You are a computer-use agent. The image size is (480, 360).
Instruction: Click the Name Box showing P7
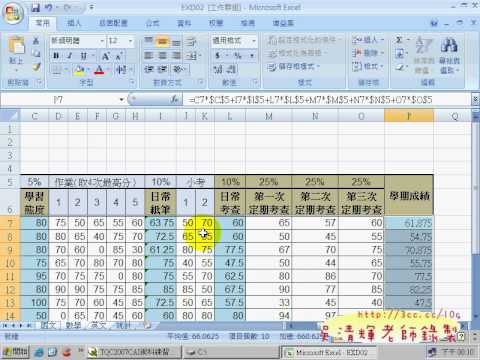tap(59, 99)
